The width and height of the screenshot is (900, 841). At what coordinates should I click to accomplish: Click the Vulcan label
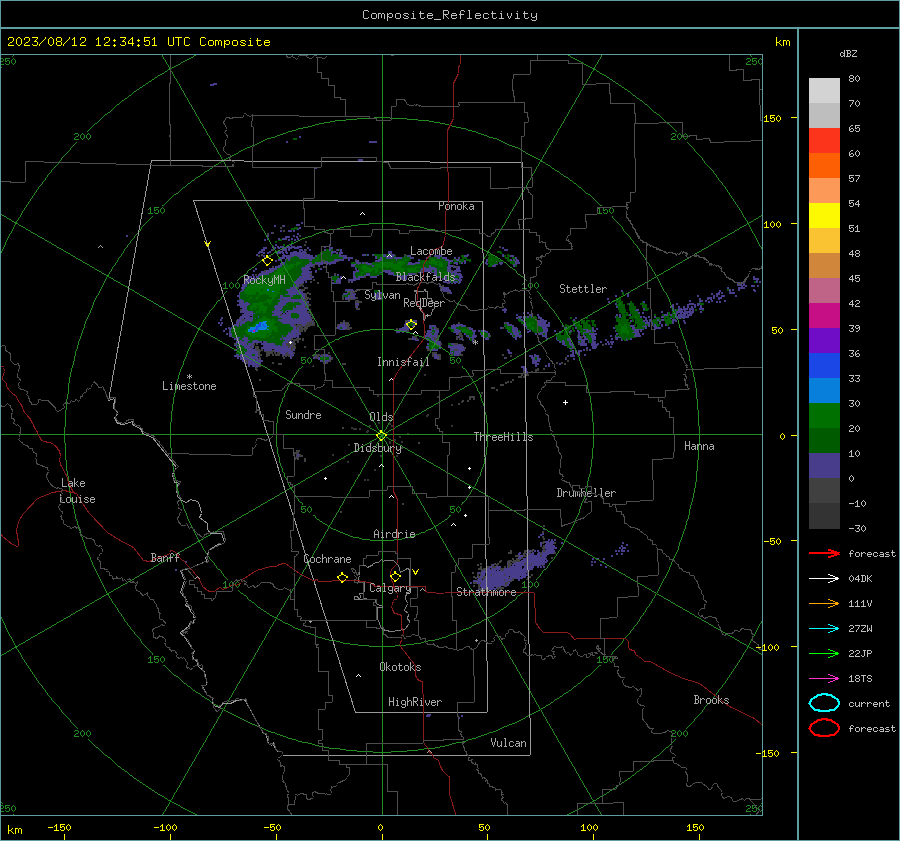(x=508, y=743)
